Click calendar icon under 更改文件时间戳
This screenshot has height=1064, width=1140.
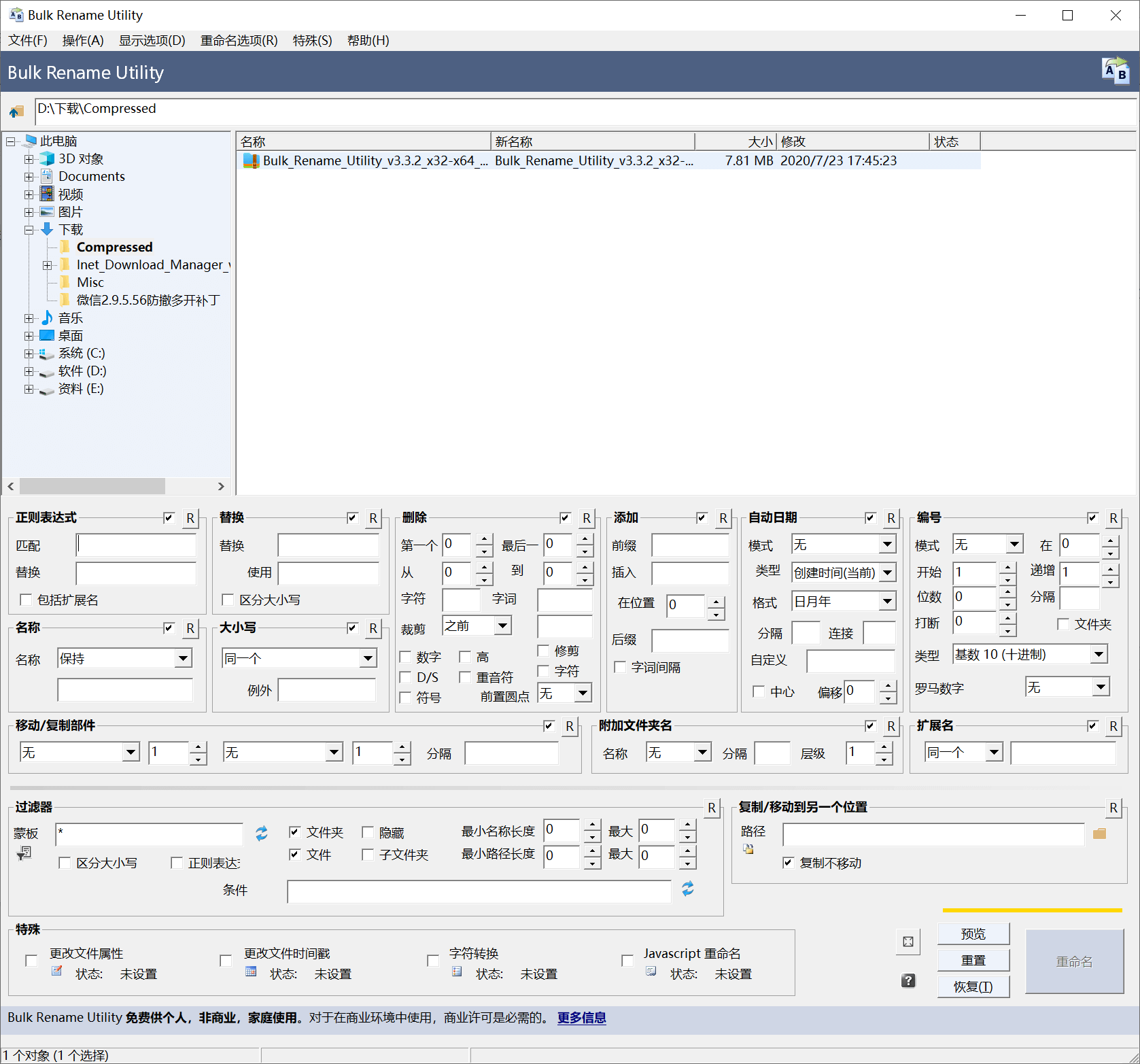point(250,974)
